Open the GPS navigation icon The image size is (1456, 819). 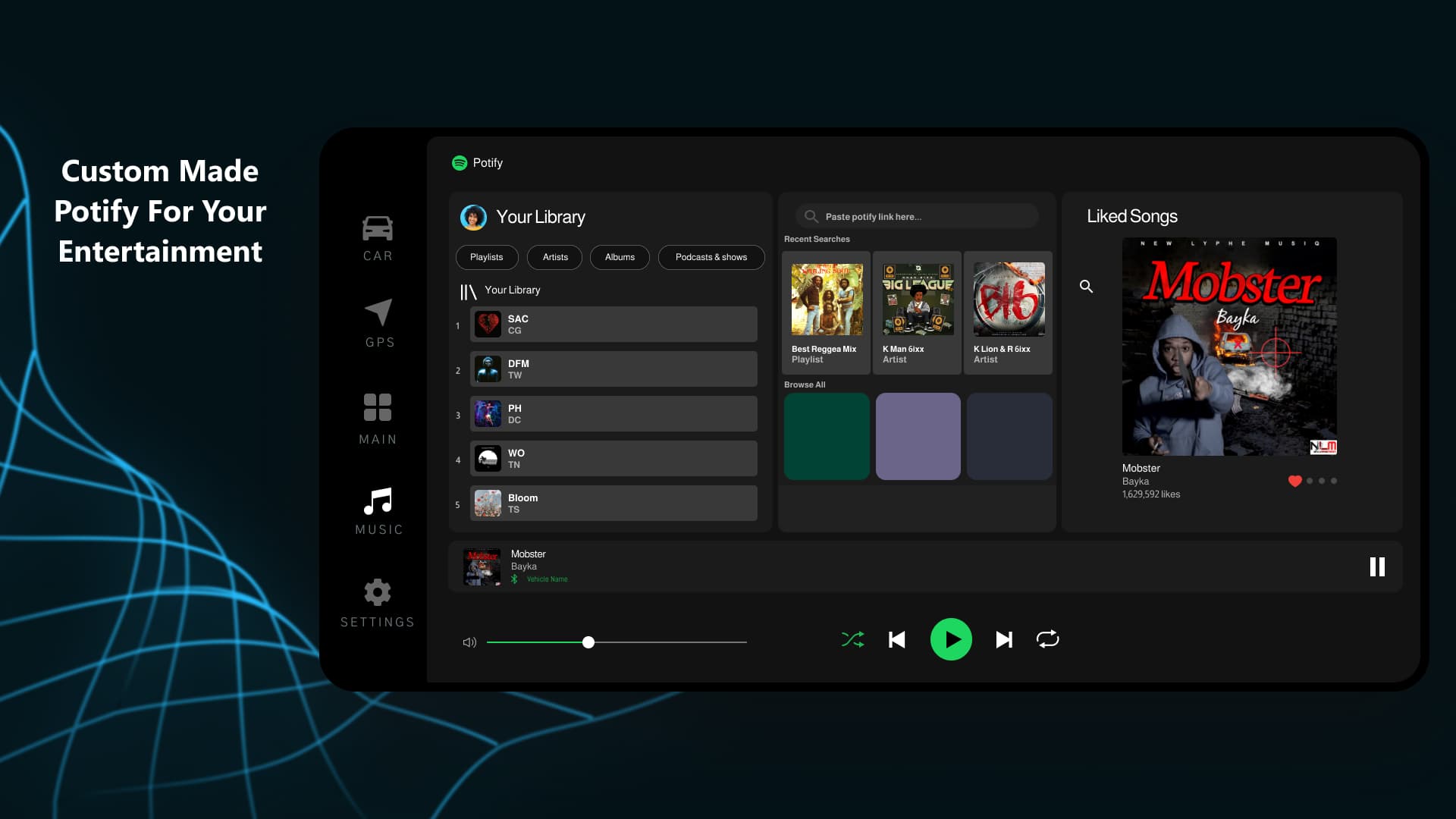click(378, 312)
